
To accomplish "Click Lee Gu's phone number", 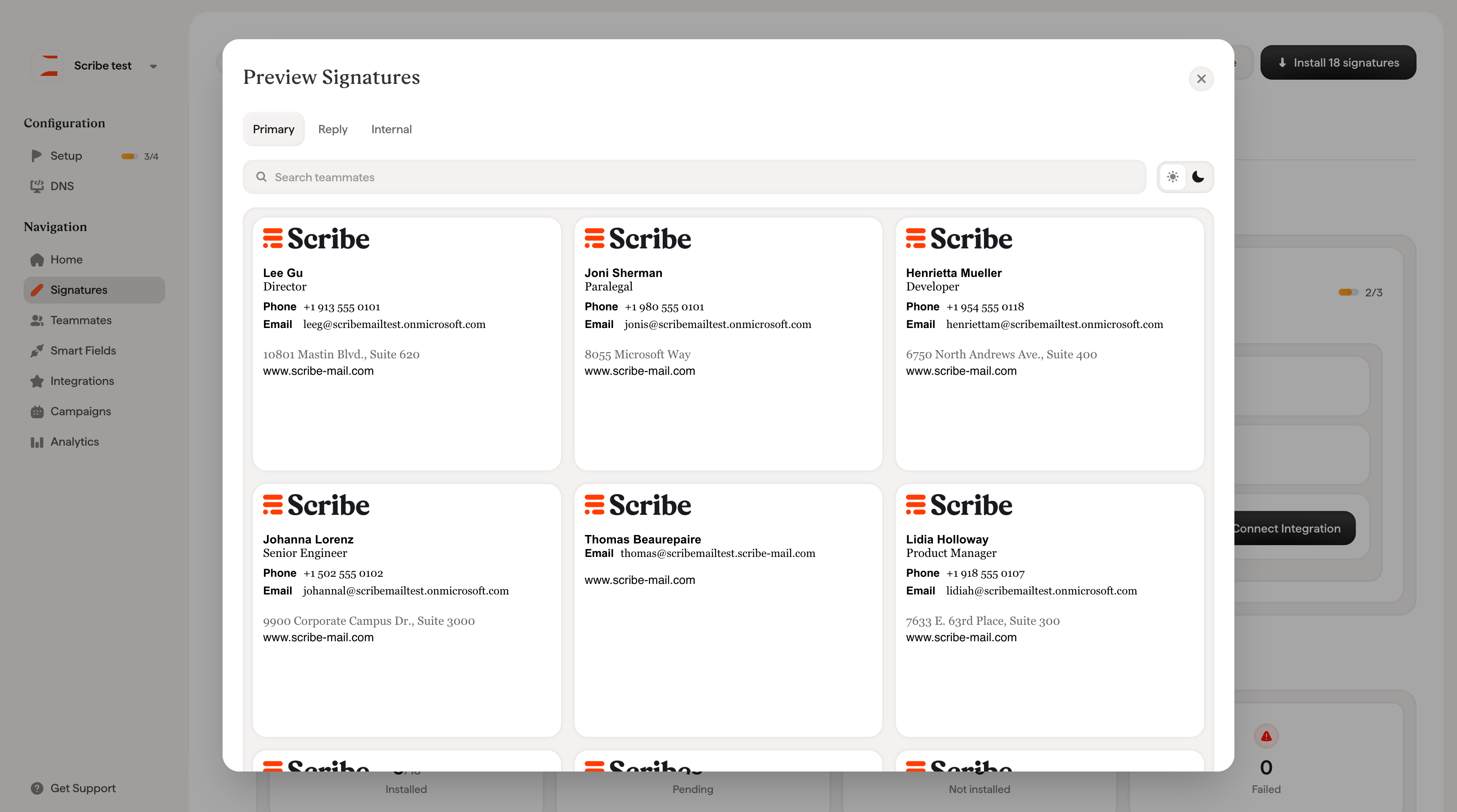I will point(341,307).
